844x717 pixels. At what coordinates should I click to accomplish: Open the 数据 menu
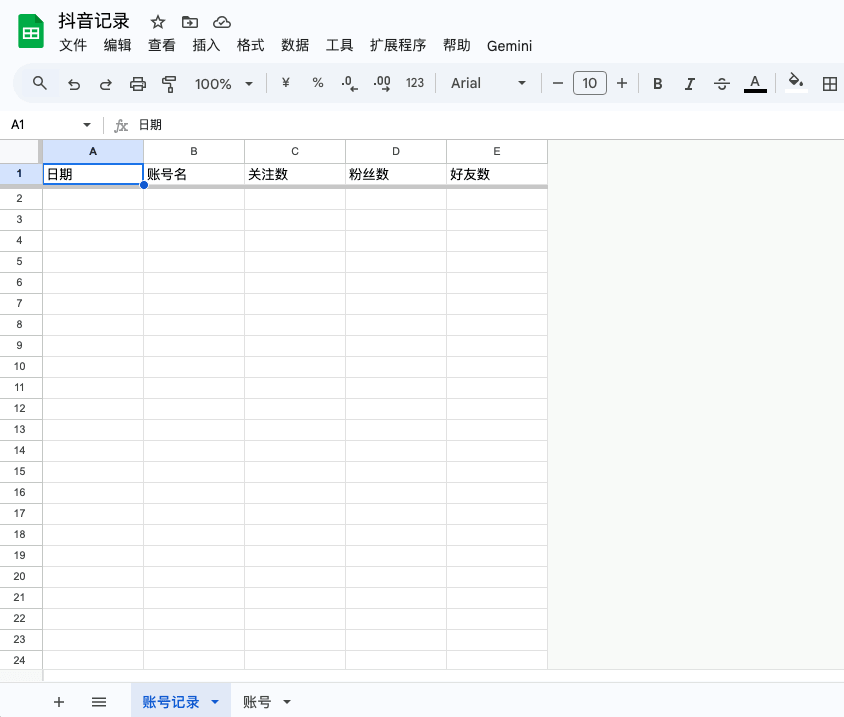point(295,45)
